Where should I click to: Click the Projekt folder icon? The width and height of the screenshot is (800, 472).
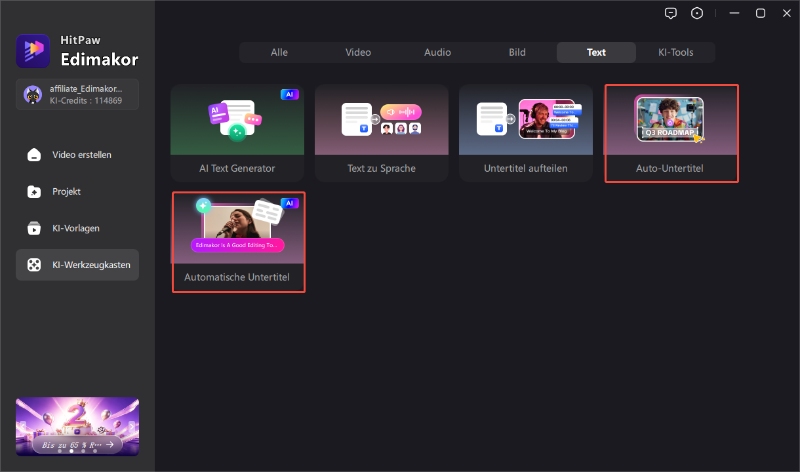pos(34,191)
